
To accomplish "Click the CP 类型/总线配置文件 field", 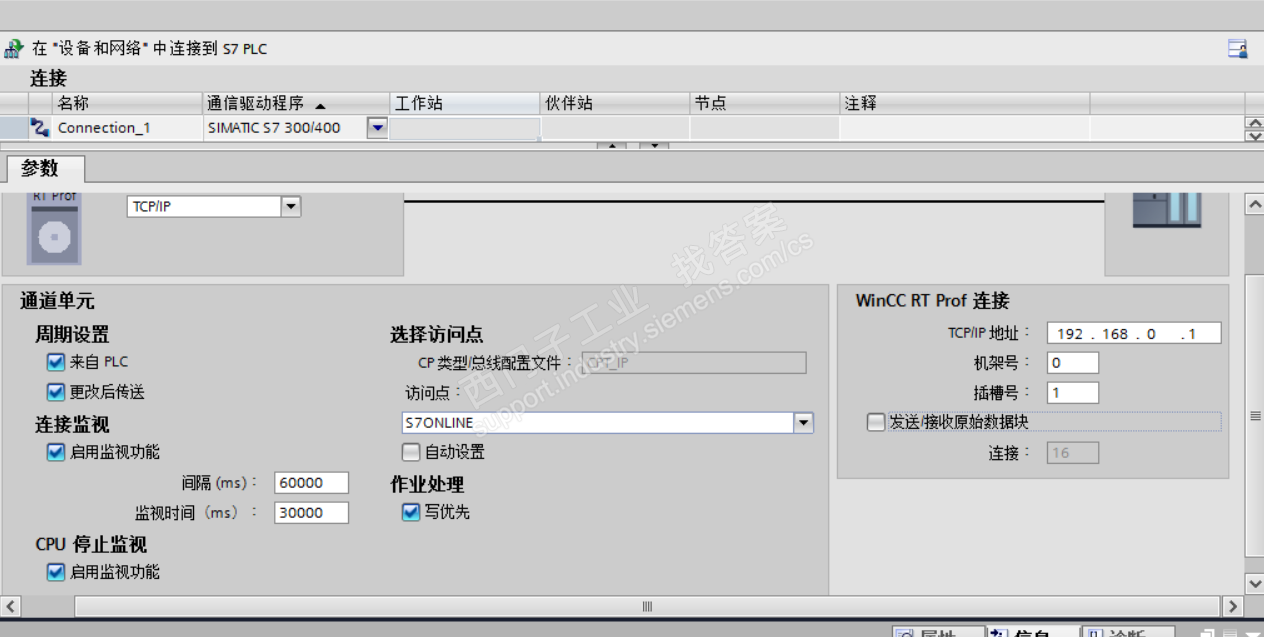I will click(693, 362).
